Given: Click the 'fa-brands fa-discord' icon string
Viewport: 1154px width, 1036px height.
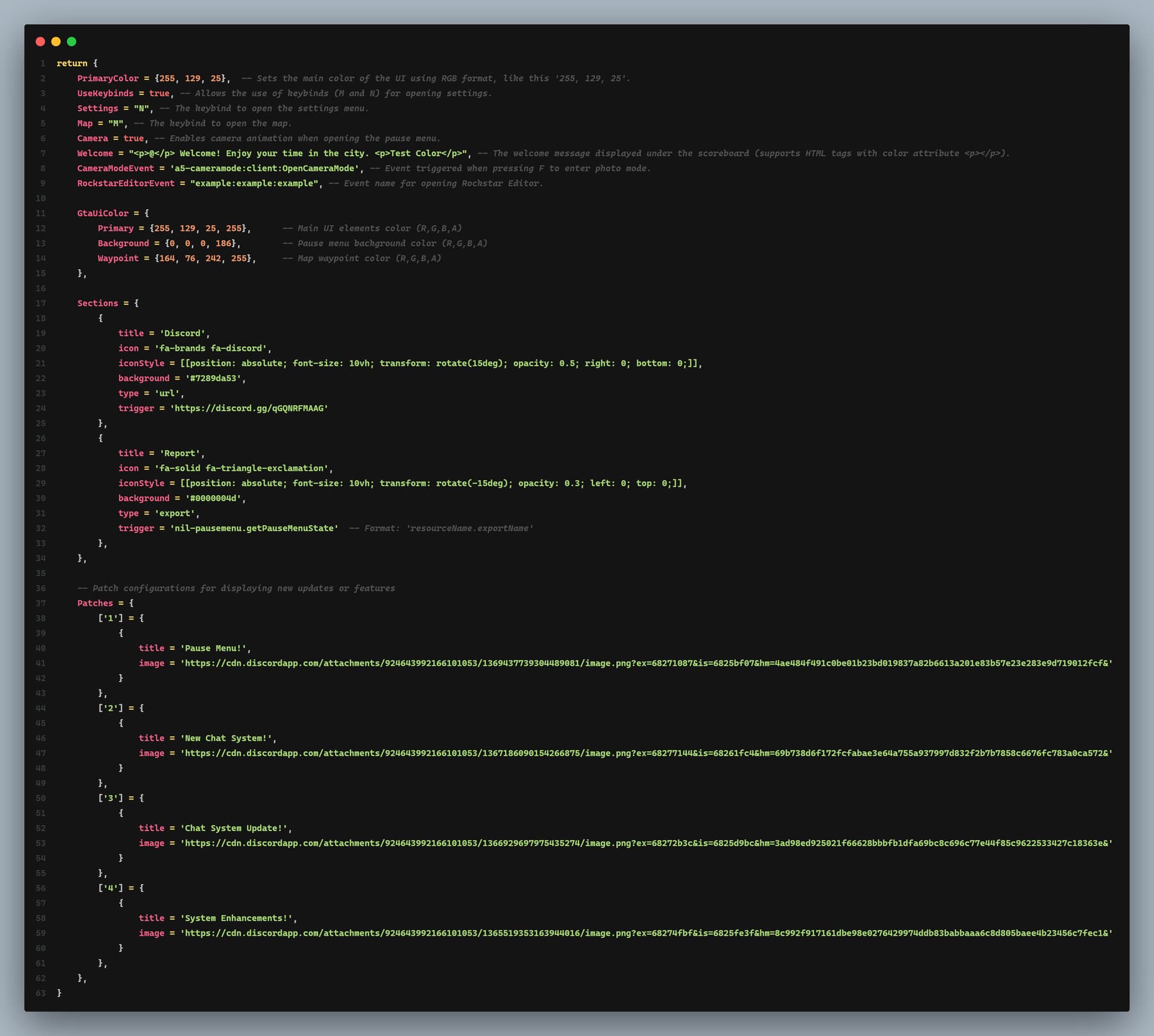Looking at the screenshot, I should (212, 349).
